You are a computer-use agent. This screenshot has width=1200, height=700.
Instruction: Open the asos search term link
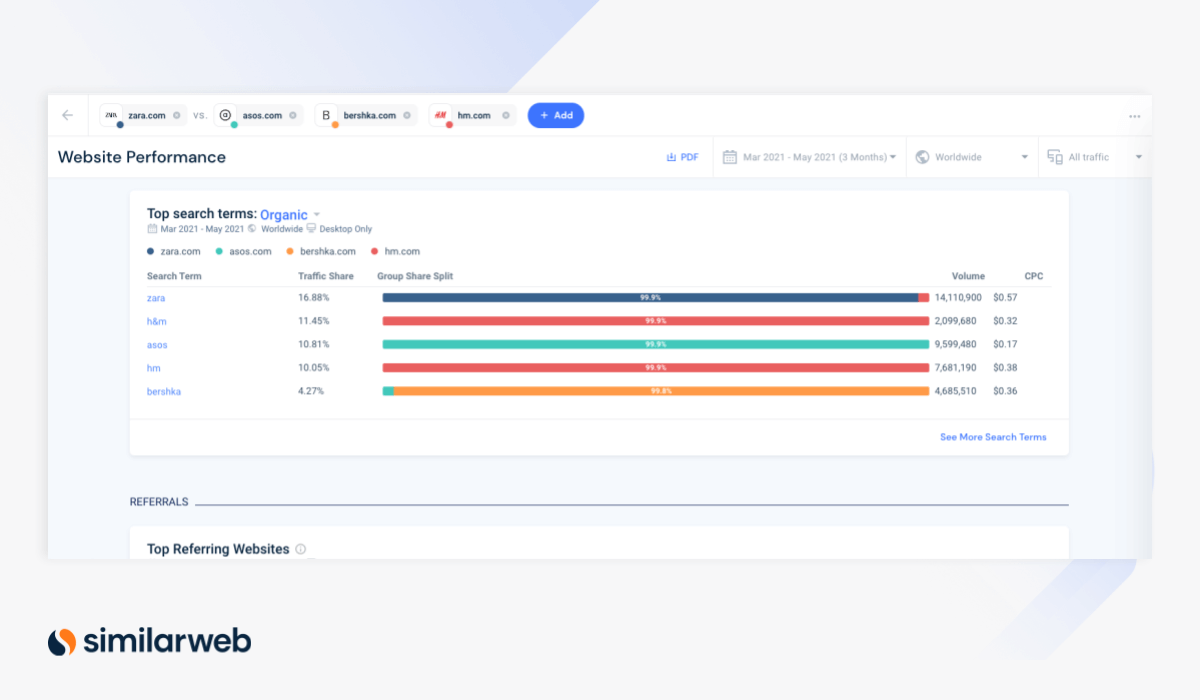(157, 345)
